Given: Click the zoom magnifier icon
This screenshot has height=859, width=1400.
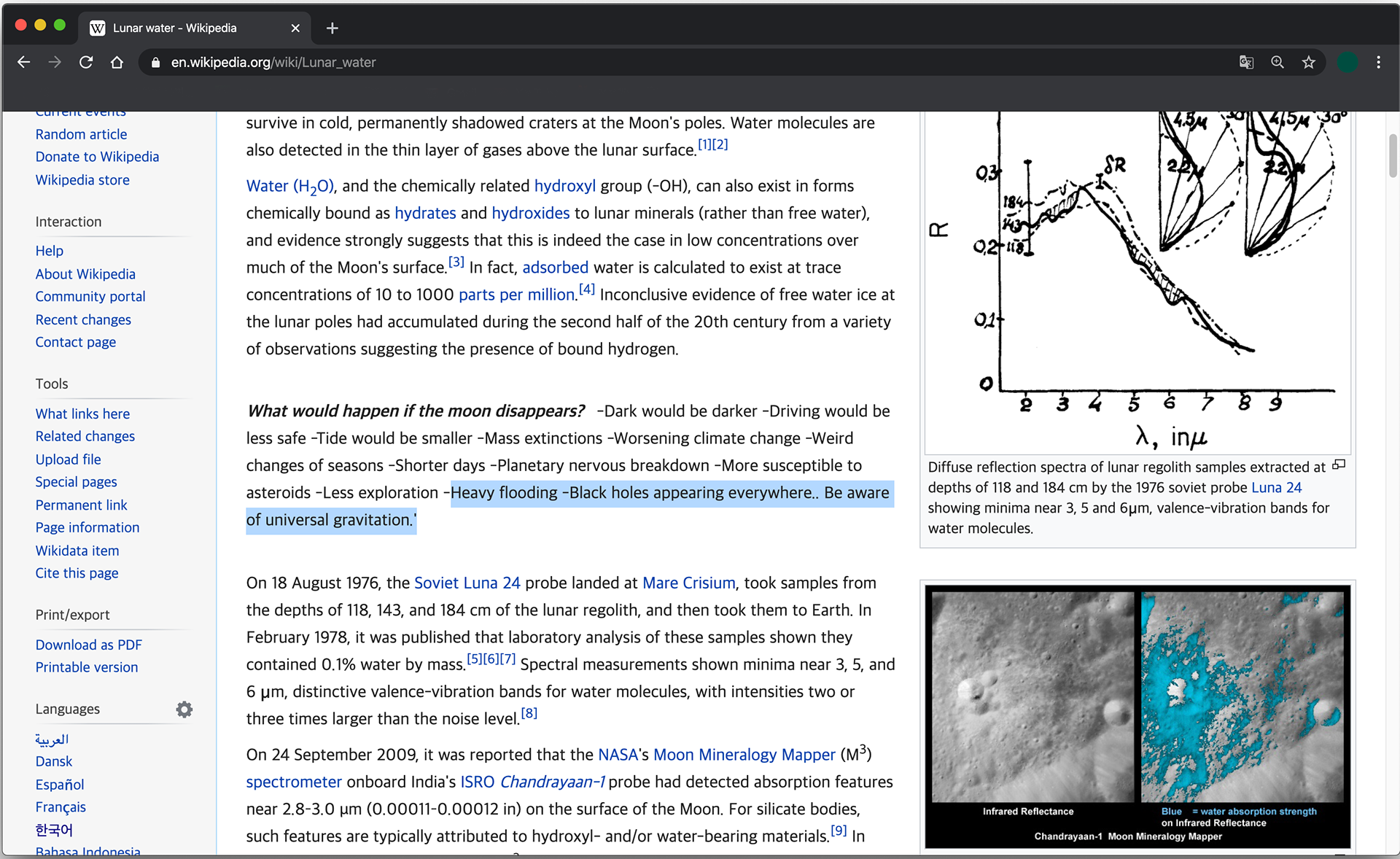Looking at the screenshot, I should point(1277,62).
